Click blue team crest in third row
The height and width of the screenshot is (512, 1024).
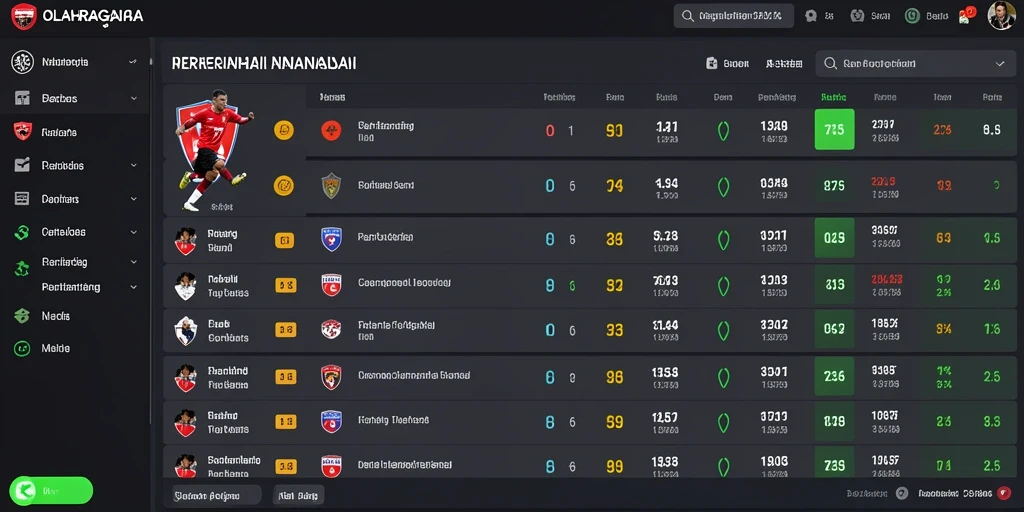coord(331,239)
